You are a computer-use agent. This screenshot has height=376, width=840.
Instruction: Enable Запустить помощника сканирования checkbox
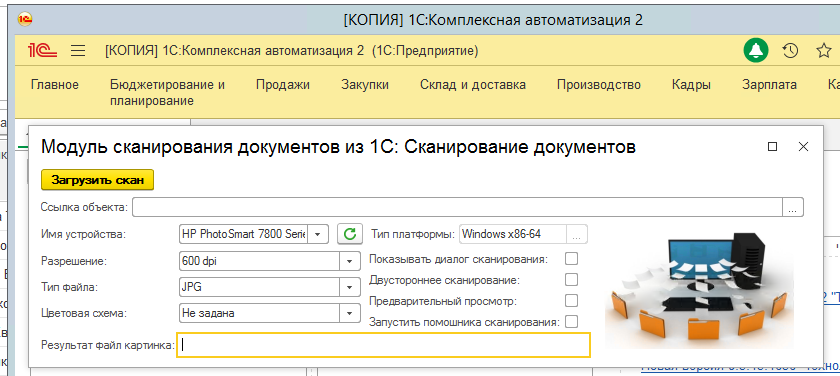(x=572, y=322)
